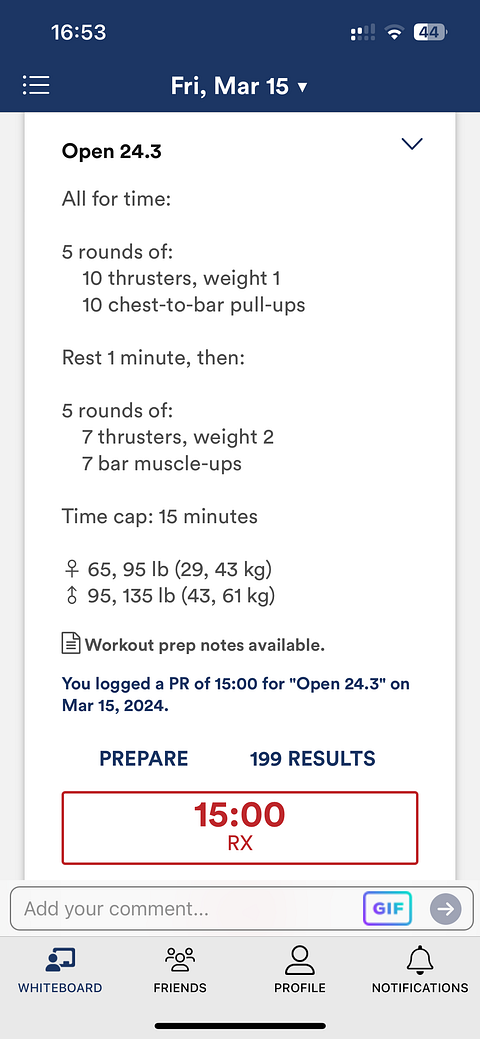This screenshot has height=1039, width=480.
Task: Tap the workout prep notes document icon
Action: [x=71, y=643]
